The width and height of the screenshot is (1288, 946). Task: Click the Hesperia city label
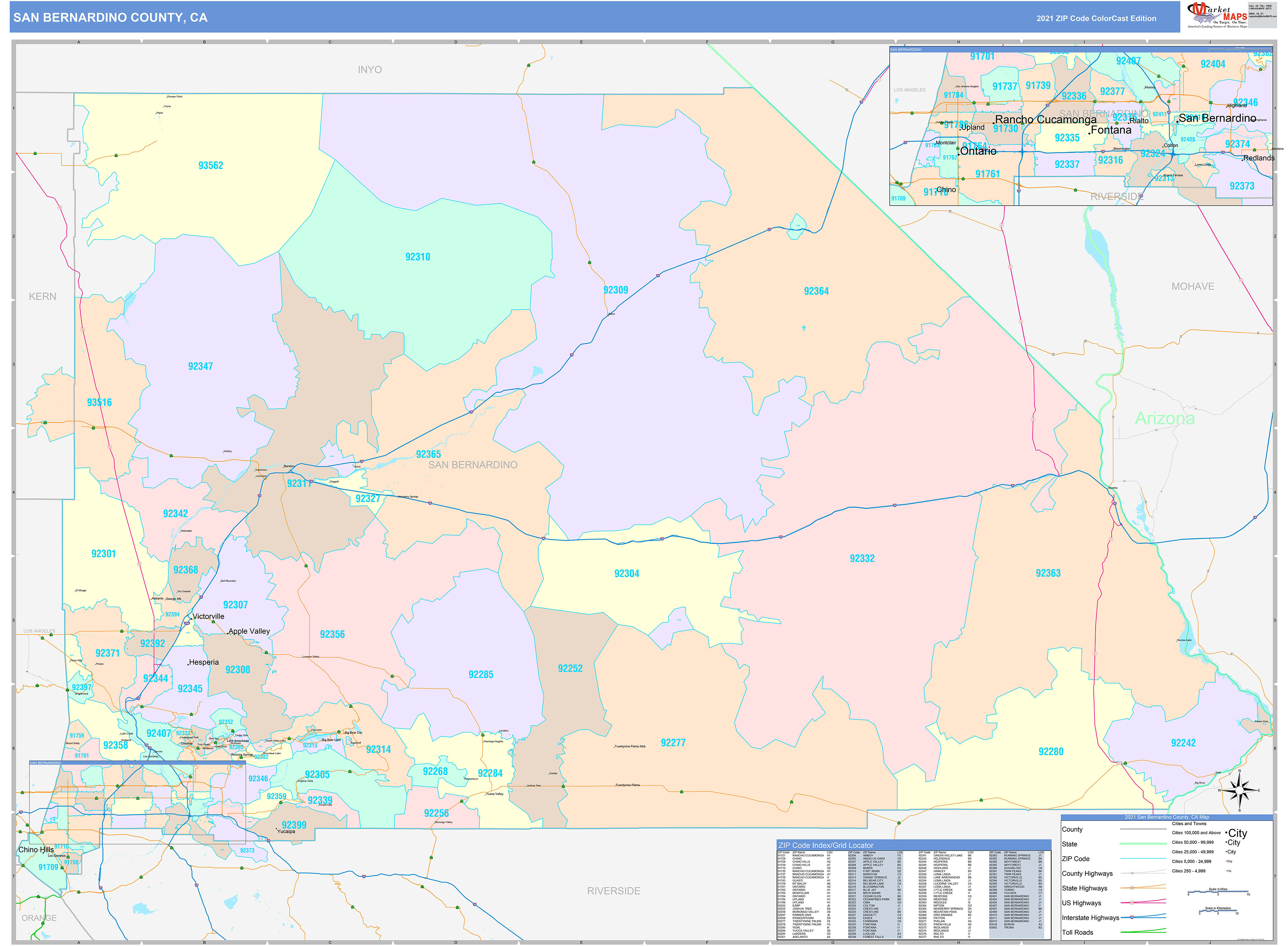204,662
